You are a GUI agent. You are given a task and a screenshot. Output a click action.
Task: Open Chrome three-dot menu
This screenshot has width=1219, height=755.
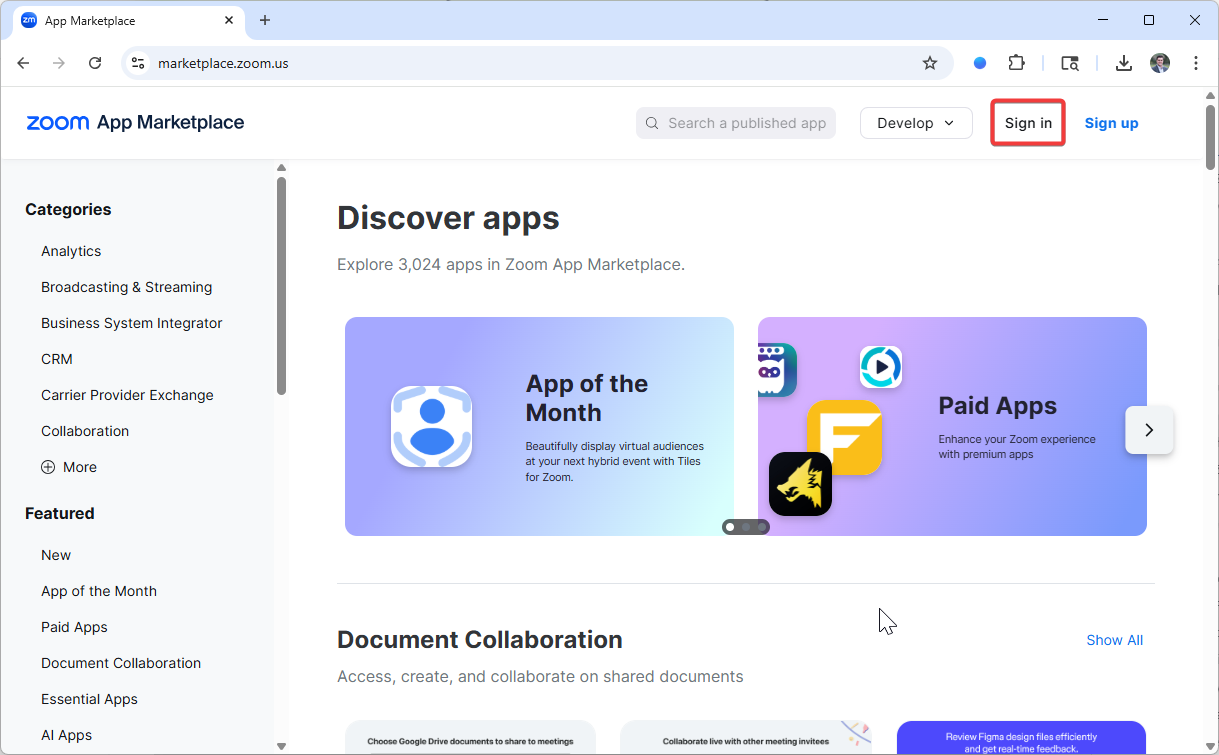(x=1196, y=63)
